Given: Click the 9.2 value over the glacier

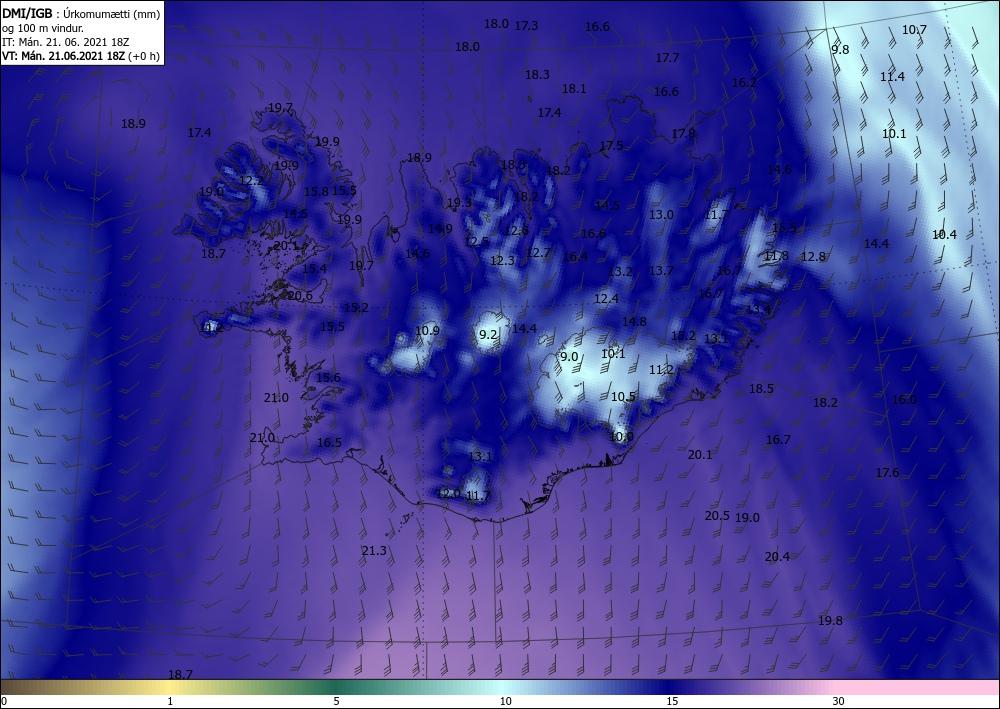Looking at the screenshot, I should coord(488,334).
